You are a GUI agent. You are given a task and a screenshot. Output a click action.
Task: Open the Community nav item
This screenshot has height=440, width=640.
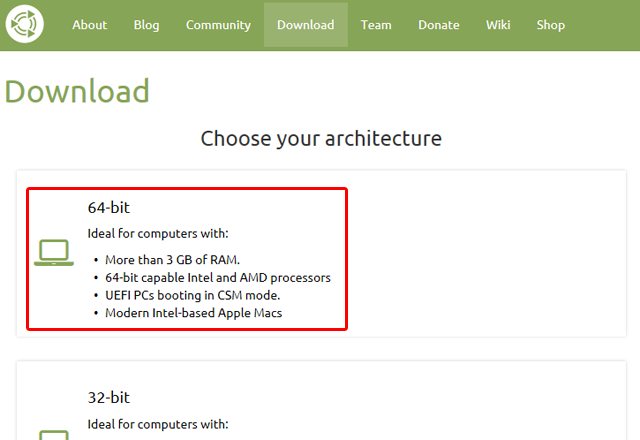click(x=218, y=25)
